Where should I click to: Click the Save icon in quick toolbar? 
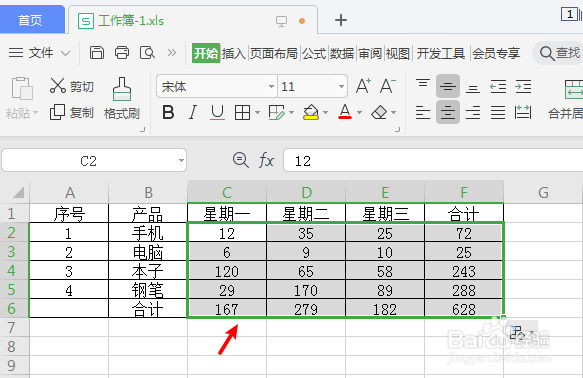97,53
